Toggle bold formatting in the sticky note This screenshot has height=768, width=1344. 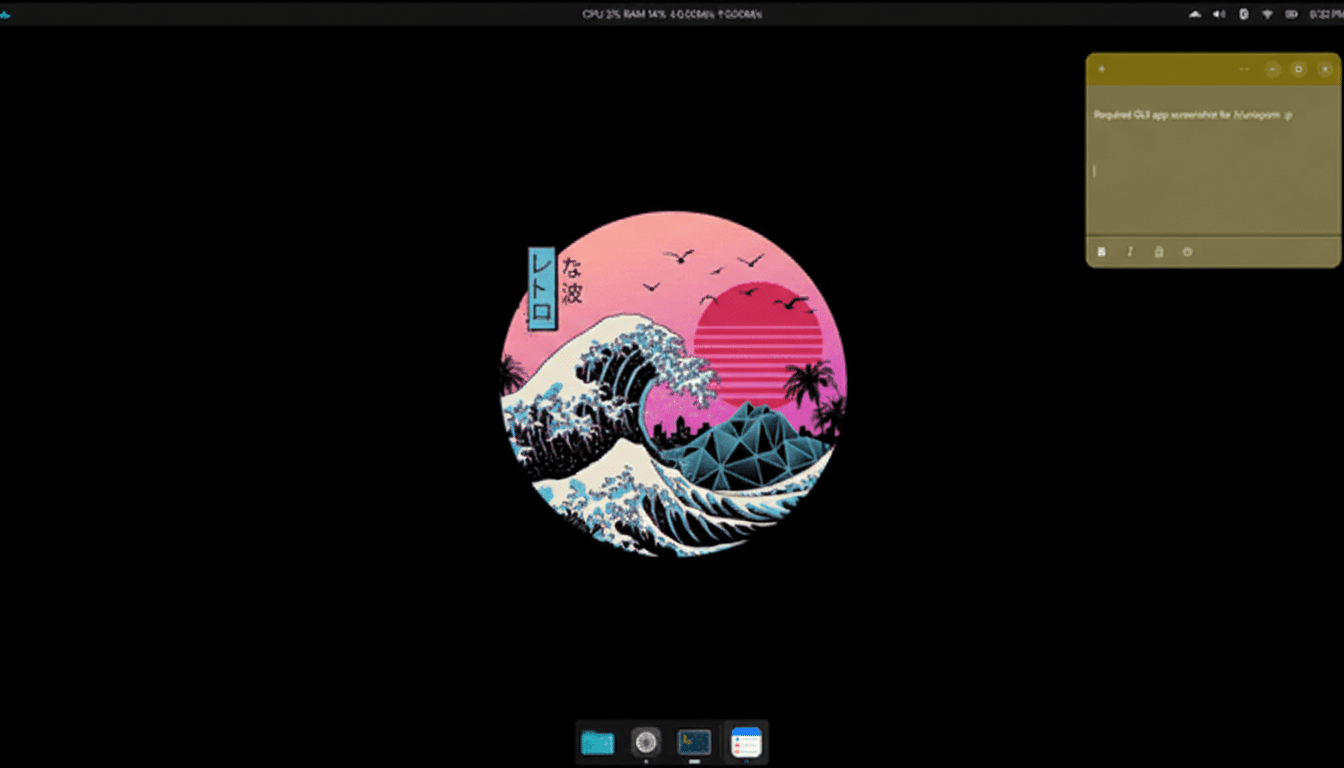pos(1101,252)
